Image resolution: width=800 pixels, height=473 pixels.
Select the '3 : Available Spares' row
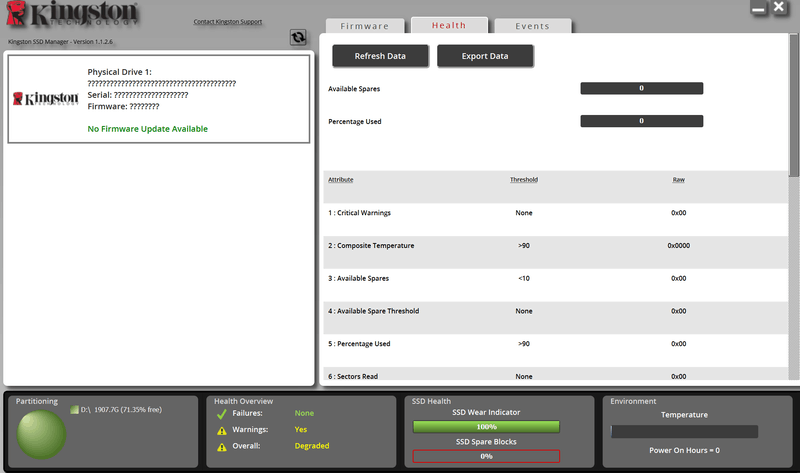coord(556,285)
